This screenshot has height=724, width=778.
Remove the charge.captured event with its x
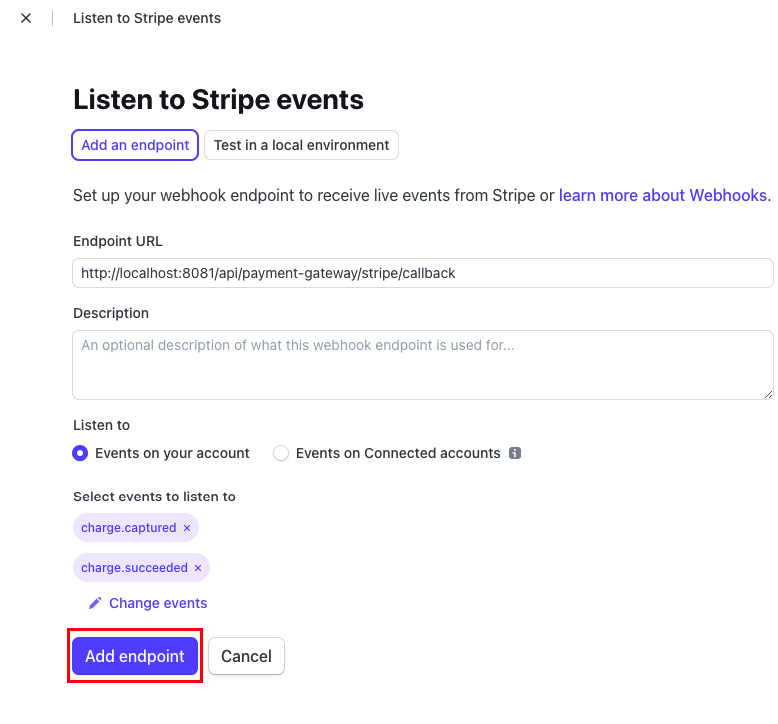[187, 528]
